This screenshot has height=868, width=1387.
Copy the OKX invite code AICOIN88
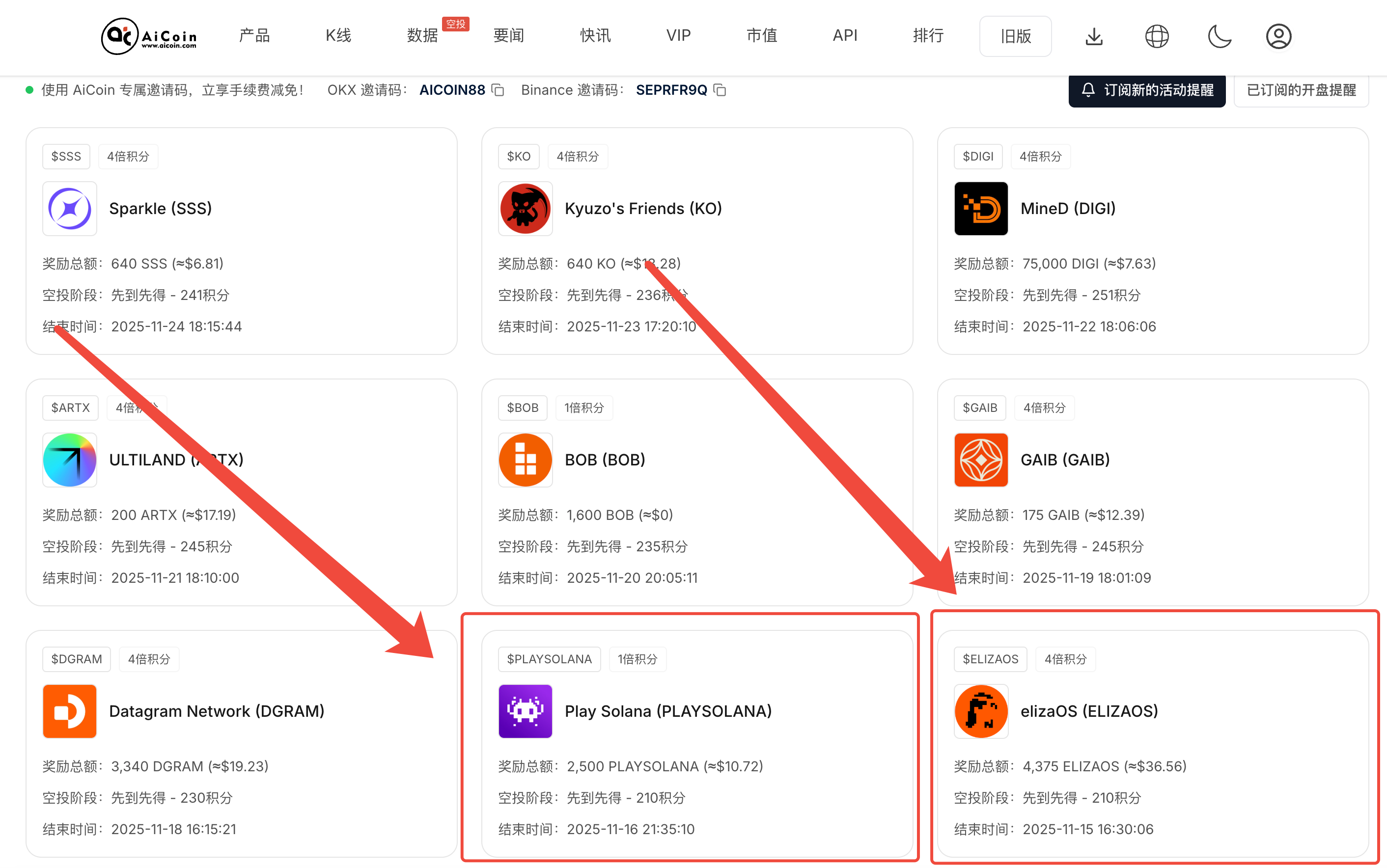[x=498, y=90]
